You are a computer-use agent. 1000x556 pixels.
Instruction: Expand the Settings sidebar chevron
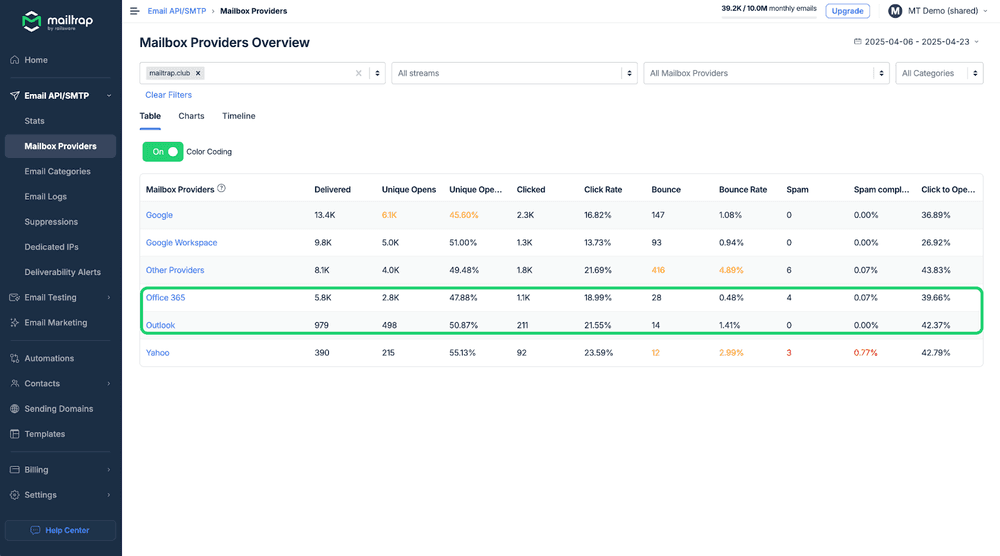(x=109, y=495)
